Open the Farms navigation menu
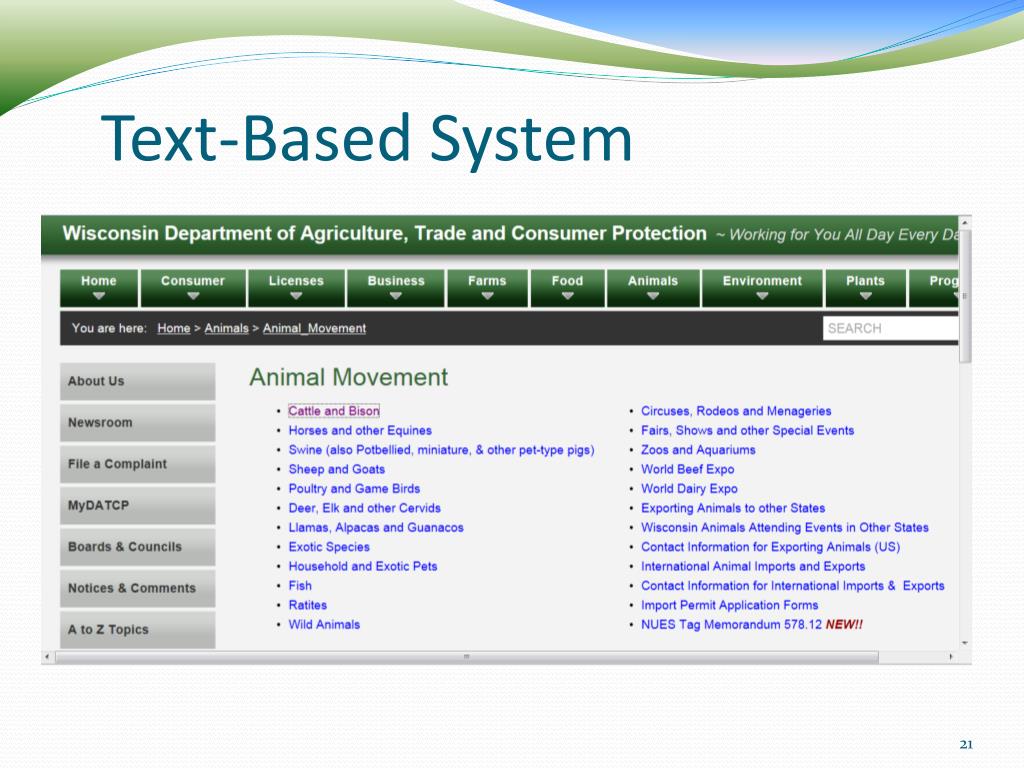1024x768 pixels. tap(487, 288)
